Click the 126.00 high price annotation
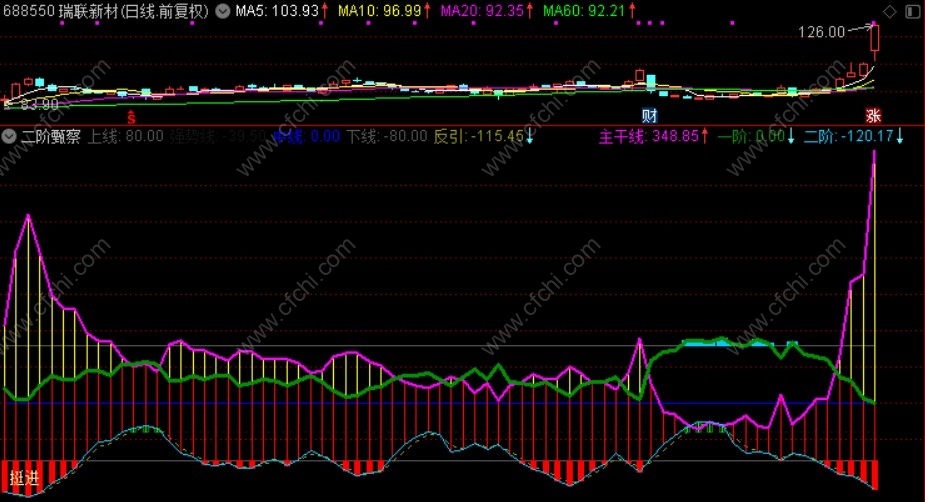Screen dimensions: 925x502 click(x=821, y=32)
